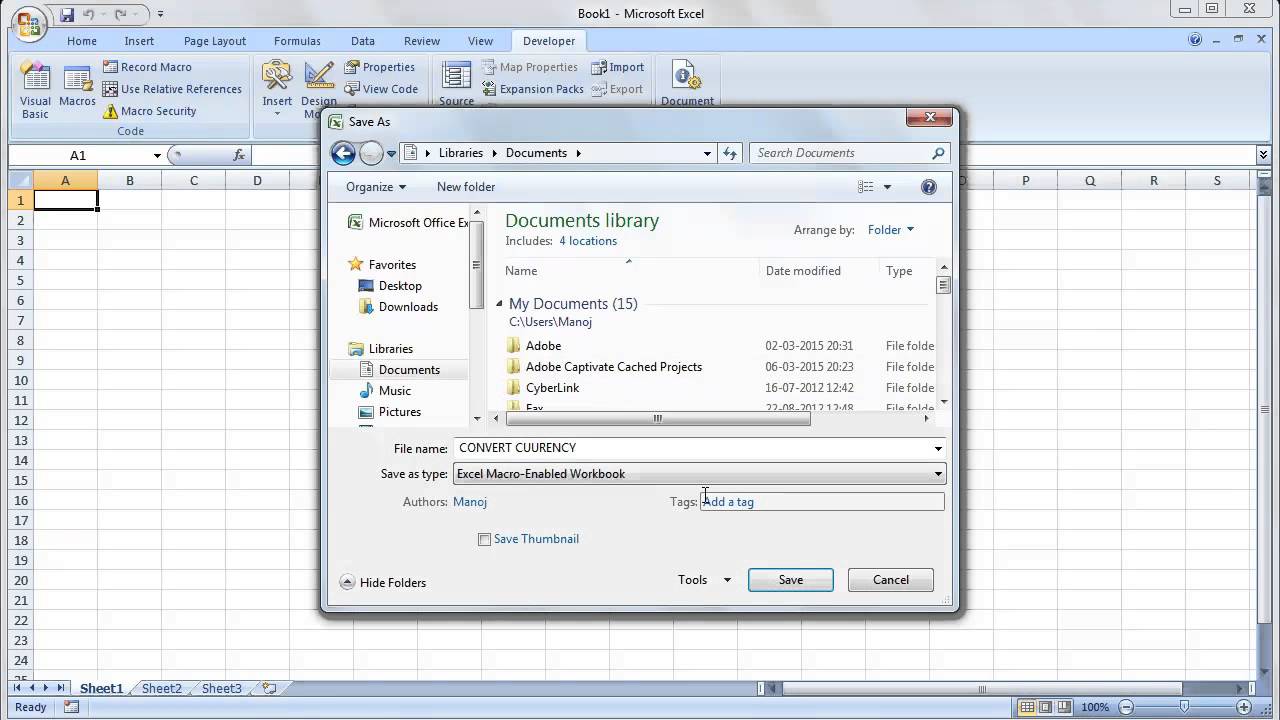Click the Cancel button
The image size is (1280, 720).
[891, 580]
